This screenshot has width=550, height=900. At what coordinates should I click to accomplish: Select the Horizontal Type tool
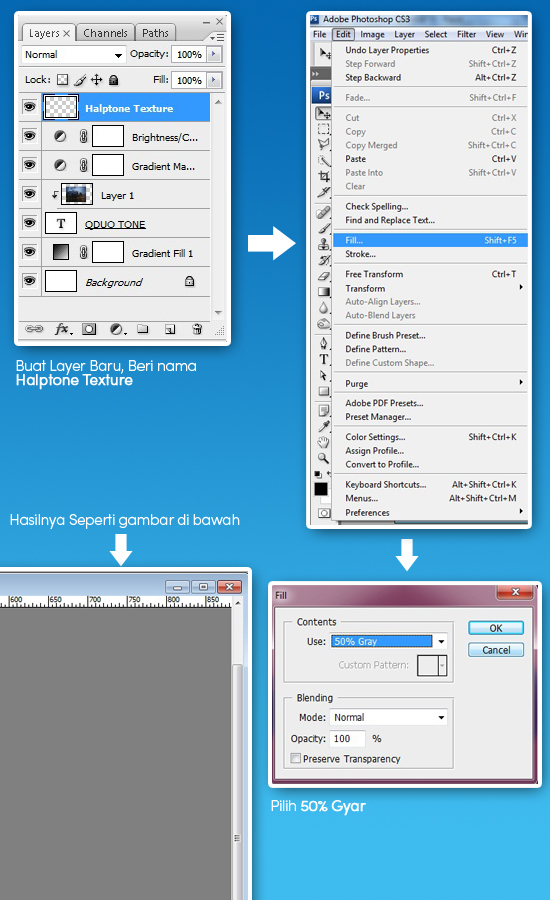[324, 359]
